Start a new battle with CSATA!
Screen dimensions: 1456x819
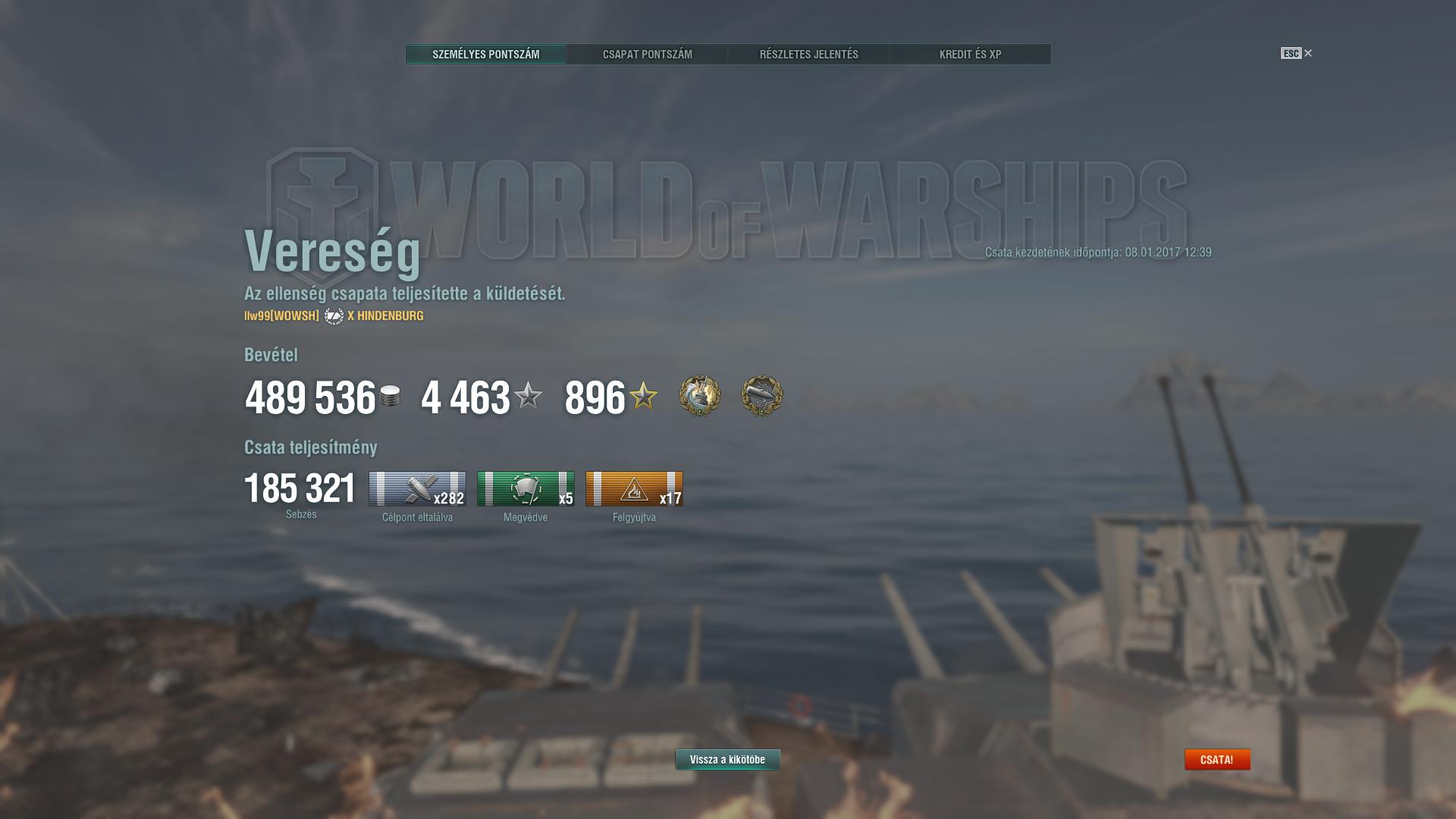(x=1217, y=759)
